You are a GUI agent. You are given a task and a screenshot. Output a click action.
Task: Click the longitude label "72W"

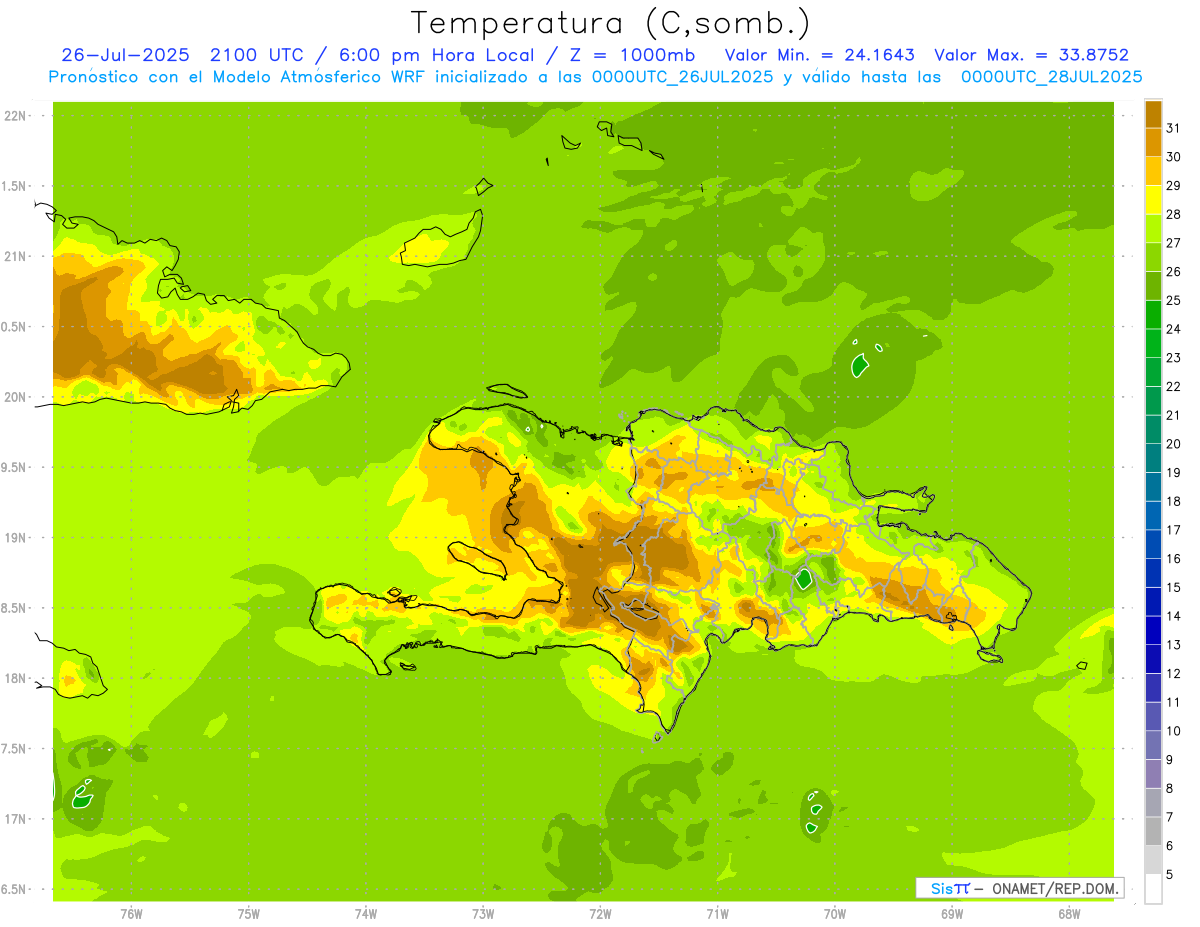(x=600, y=913)
